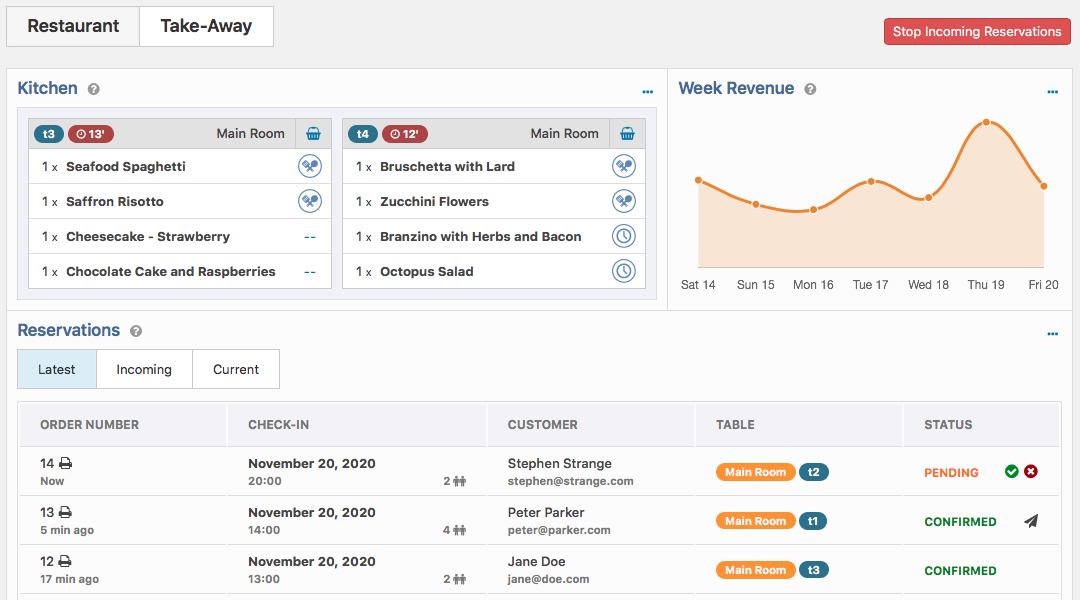Click the clock icon beside Octopus Salad

point(624,271)
